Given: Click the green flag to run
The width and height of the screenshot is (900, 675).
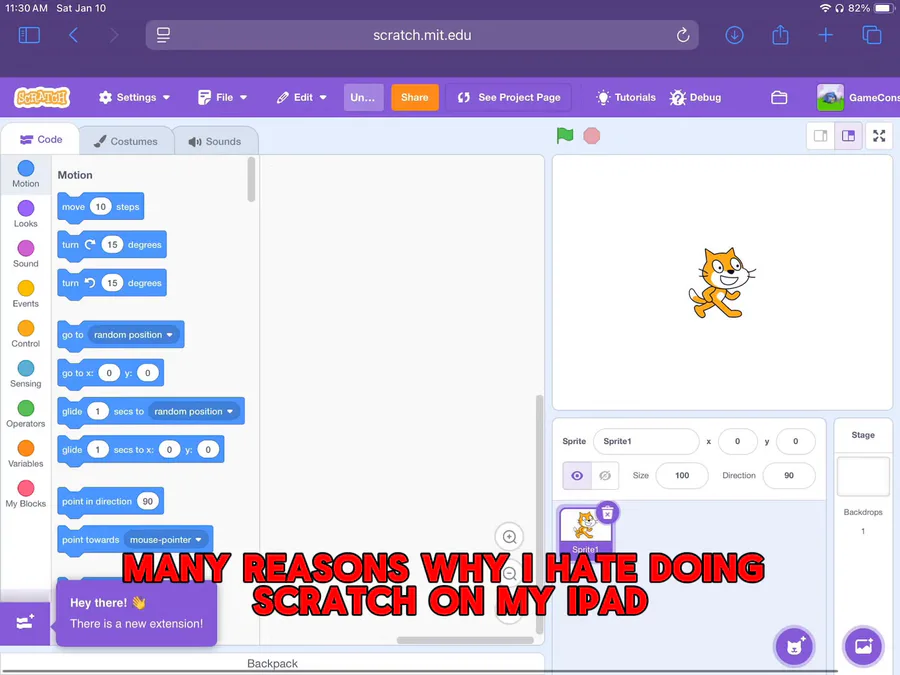Looking at the screenshot, I should 565,136.
